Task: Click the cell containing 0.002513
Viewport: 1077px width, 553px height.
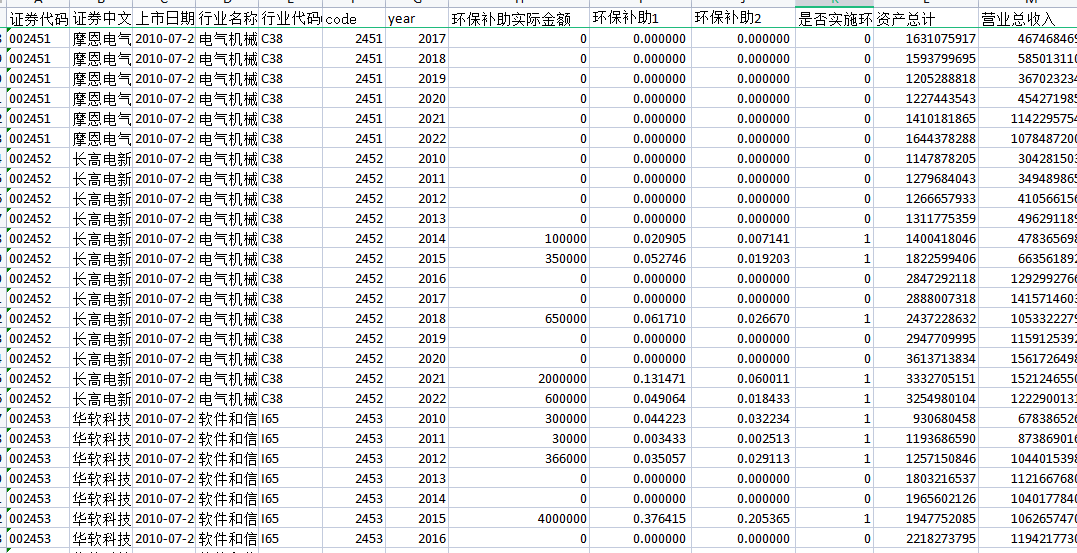Action: coord(744,438)
